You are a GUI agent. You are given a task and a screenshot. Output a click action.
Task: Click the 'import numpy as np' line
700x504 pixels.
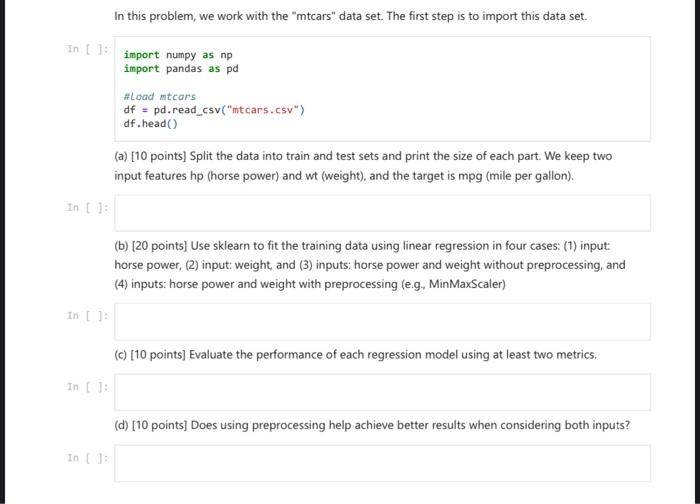click(x=178, y=55)
